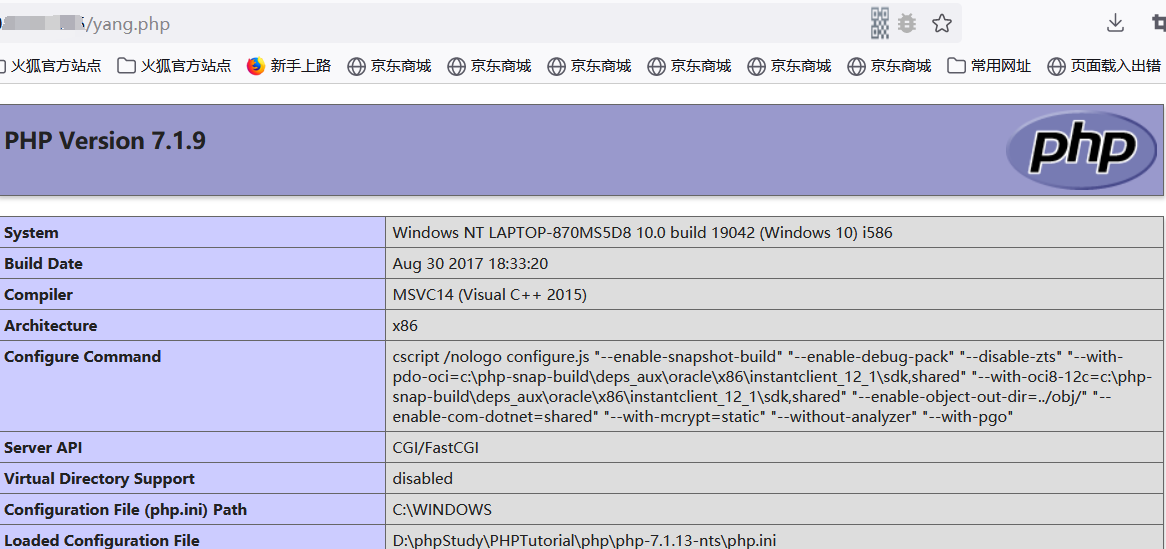Click the Windows NT LAPTOP-870MS5D8 system value
The image size is (1166, 549).
[x=642, y=233]
